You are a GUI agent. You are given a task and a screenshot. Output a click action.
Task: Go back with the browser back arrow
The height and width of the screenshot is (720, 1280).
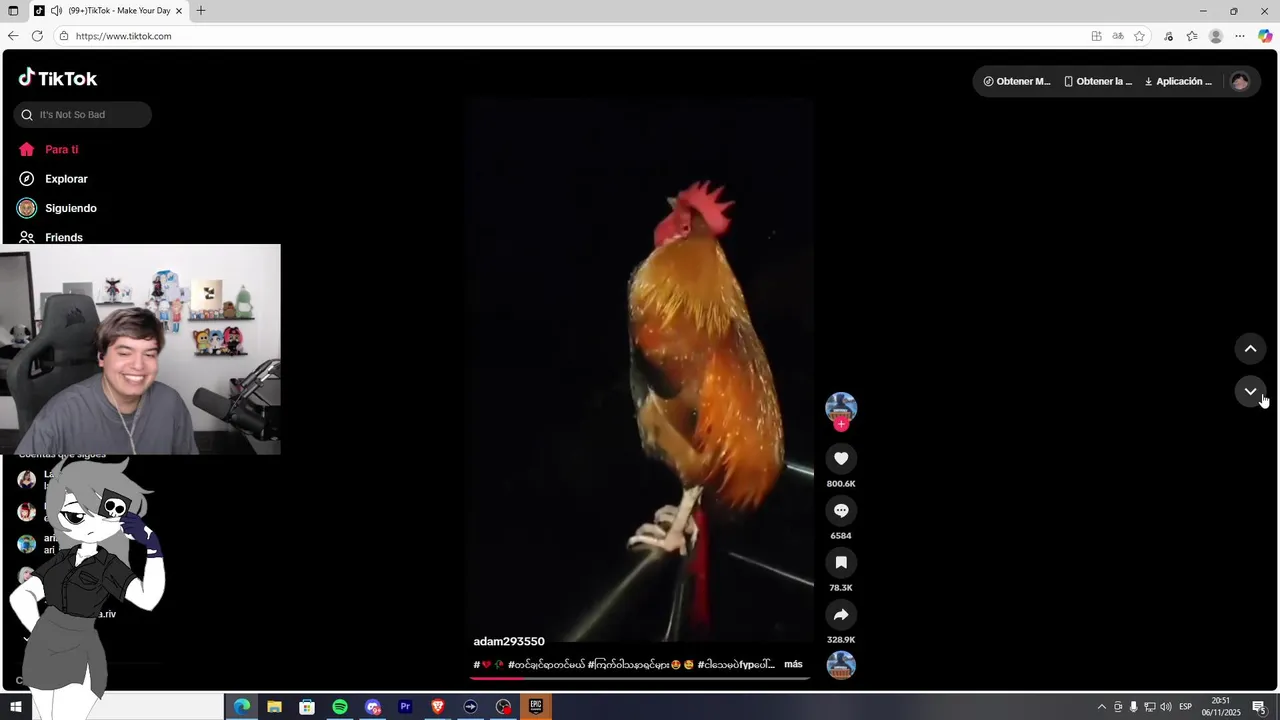13,36
